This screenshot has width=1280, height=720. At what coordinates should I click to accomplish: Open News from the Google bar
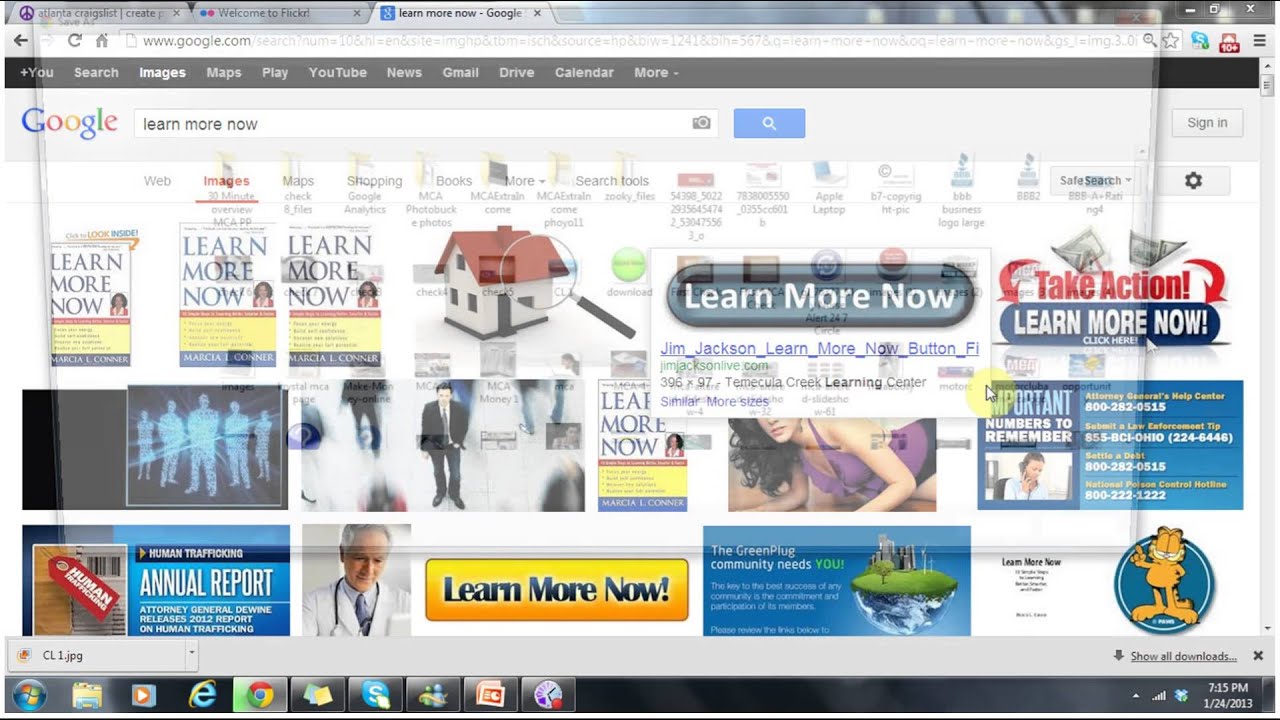404,72
